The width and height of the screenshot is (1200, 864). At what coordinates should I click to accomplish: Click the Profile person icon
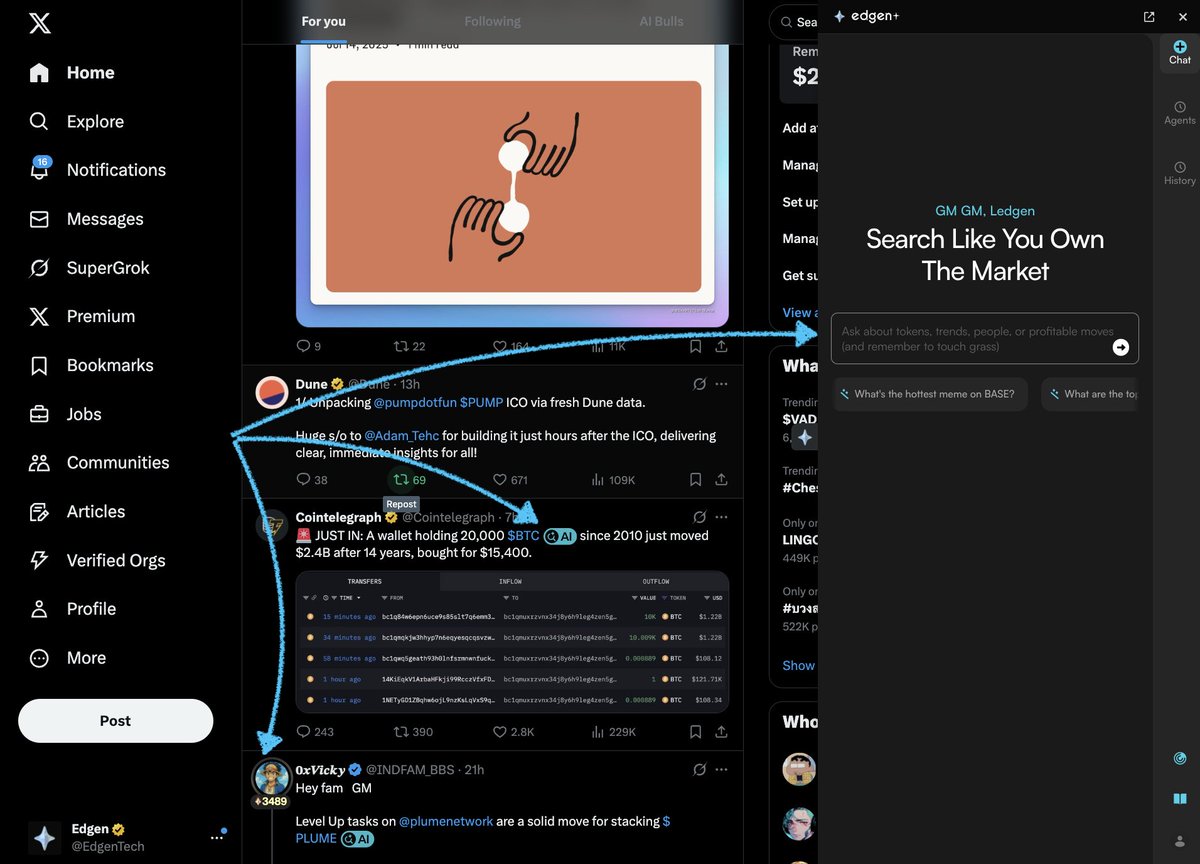[39, 608]
